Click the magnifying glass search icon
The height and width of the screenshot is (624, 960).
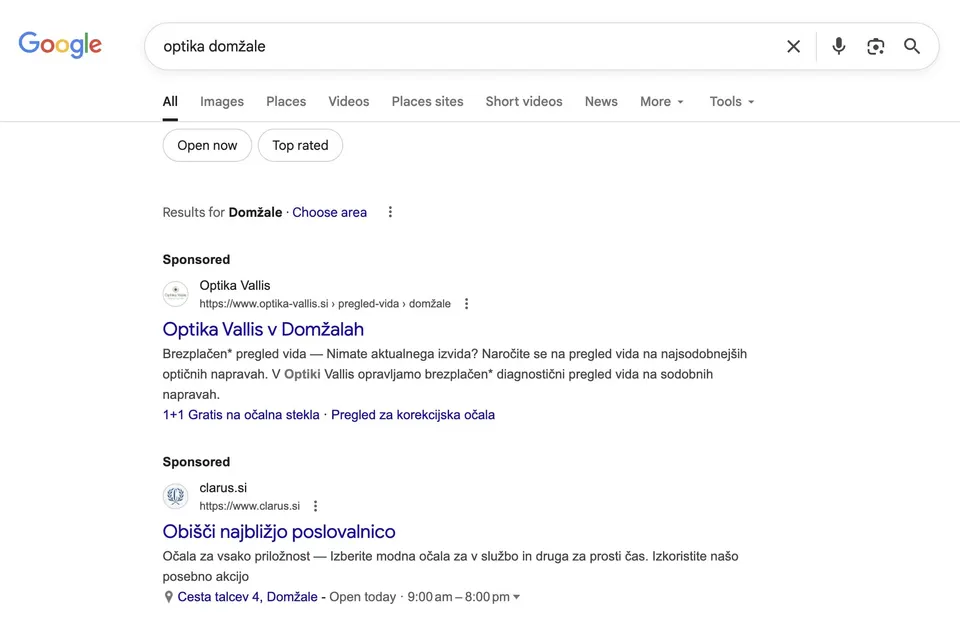pos(912,46)
